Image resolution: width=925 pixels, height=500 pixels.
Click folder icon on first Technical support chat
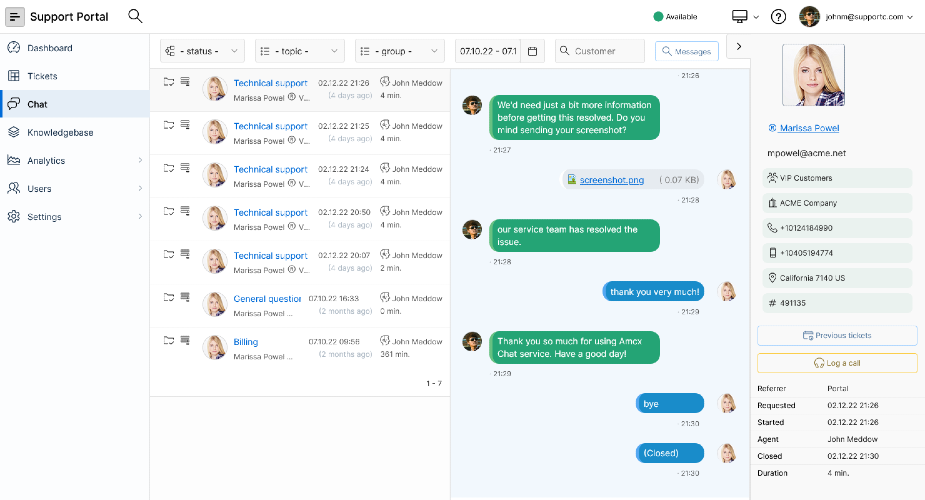169,82
